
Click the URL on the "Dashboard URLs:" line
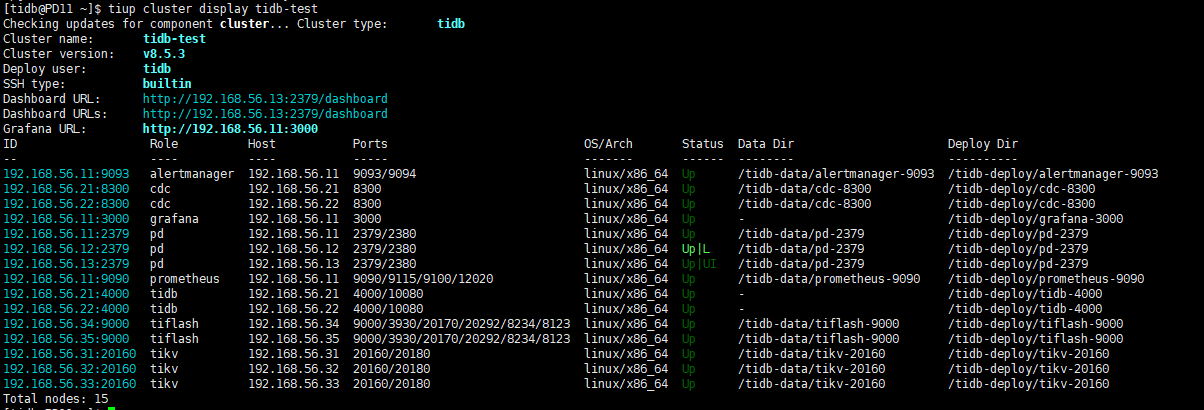pyautogui.click(x=265, y=114)
